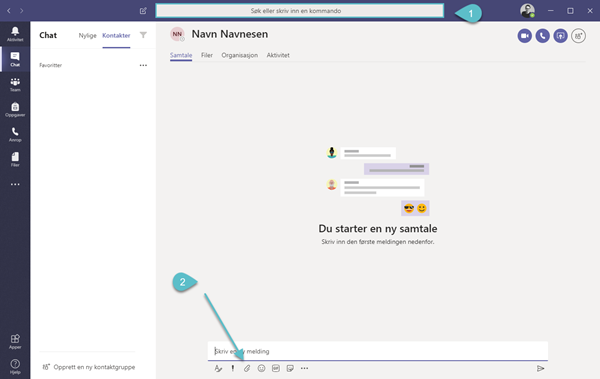Switch to the Nylige chat list
This screenshot has width=600, height=379.
click(88, 35)
